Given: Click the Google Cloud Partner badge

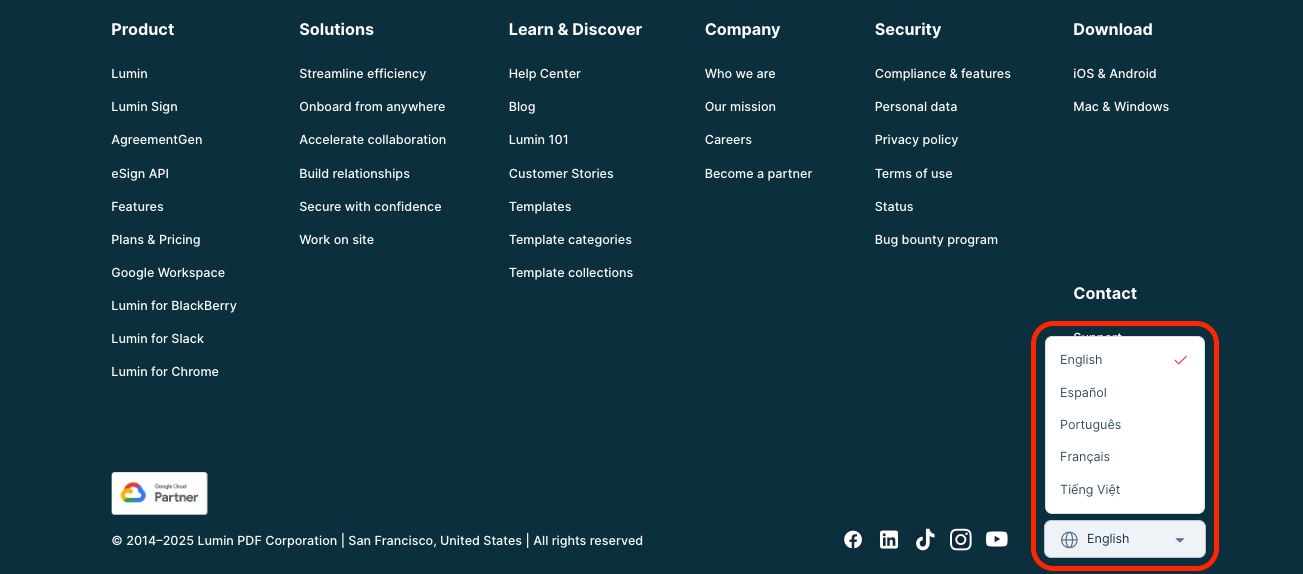Looking at the screenshot, I should pyautogui.click(x=159, y=493).
